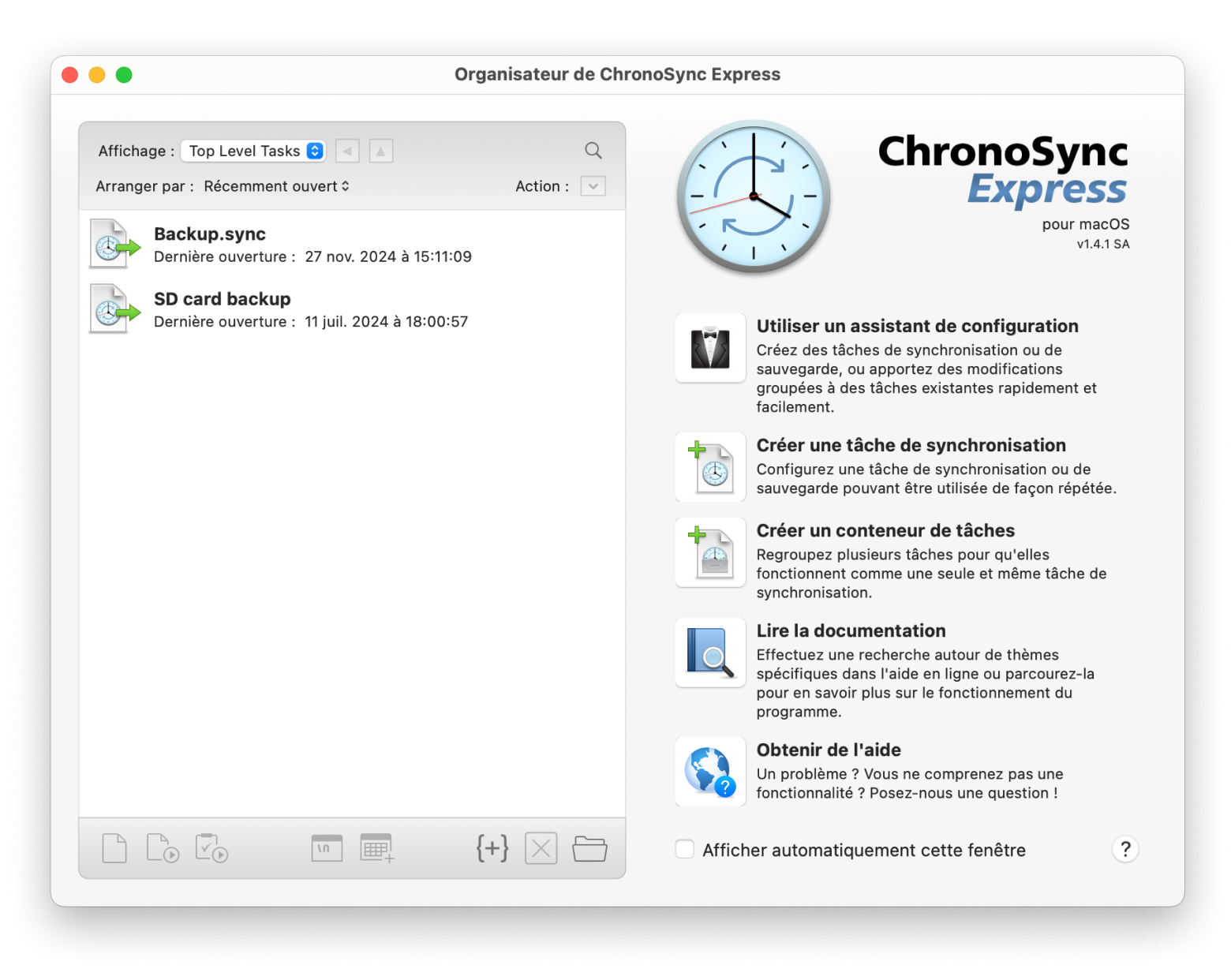Click the document with play badge icon
Screen dimensions: 1231x980
163,848
